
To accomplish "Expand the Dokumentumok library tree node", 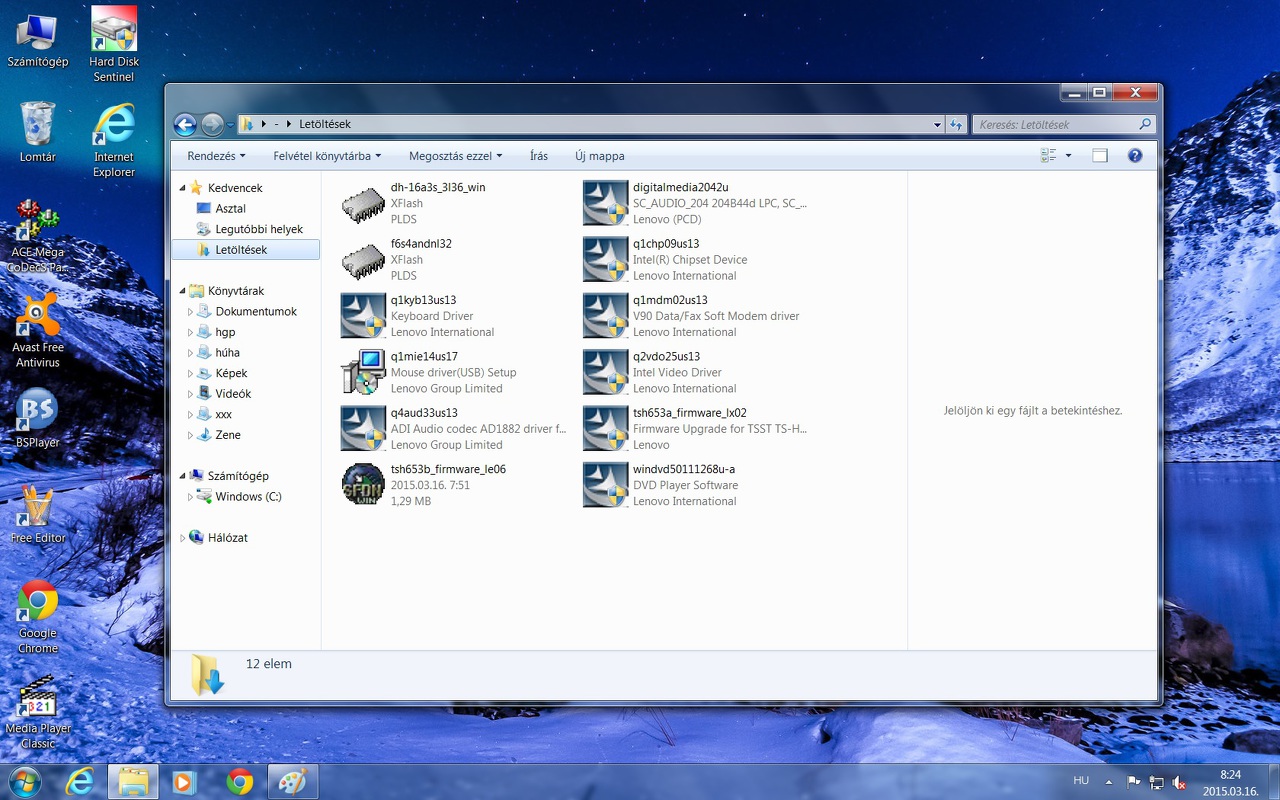I will (191, 312).
